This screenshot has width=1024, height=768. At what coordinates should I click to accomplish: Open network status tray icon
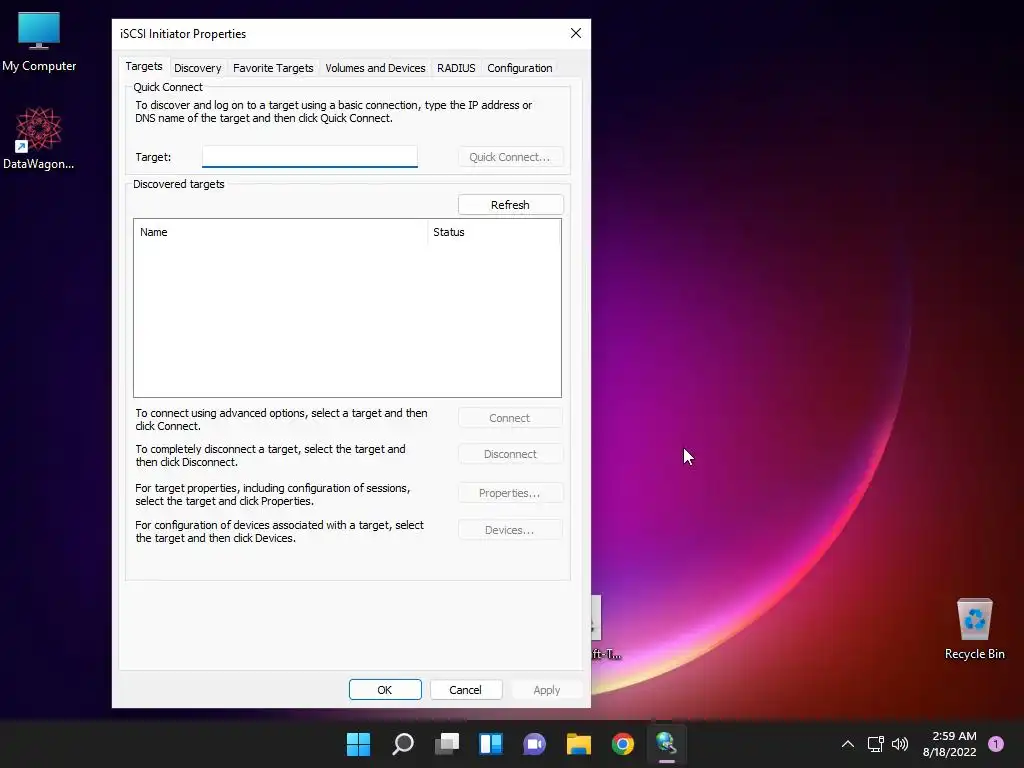(x=875, y=744)
